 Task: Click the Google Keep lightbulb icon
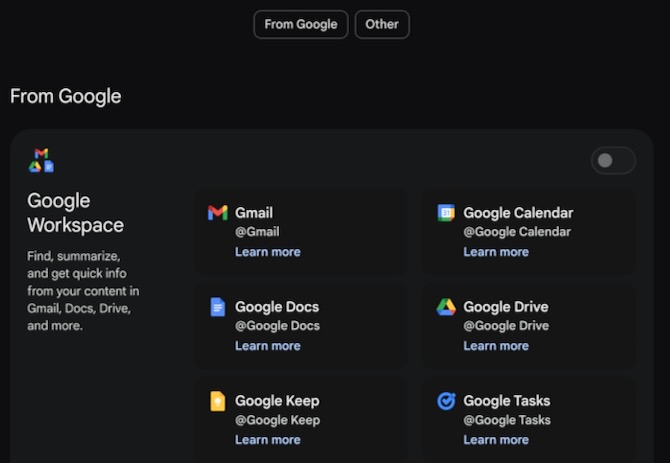[x=217, y=401]
